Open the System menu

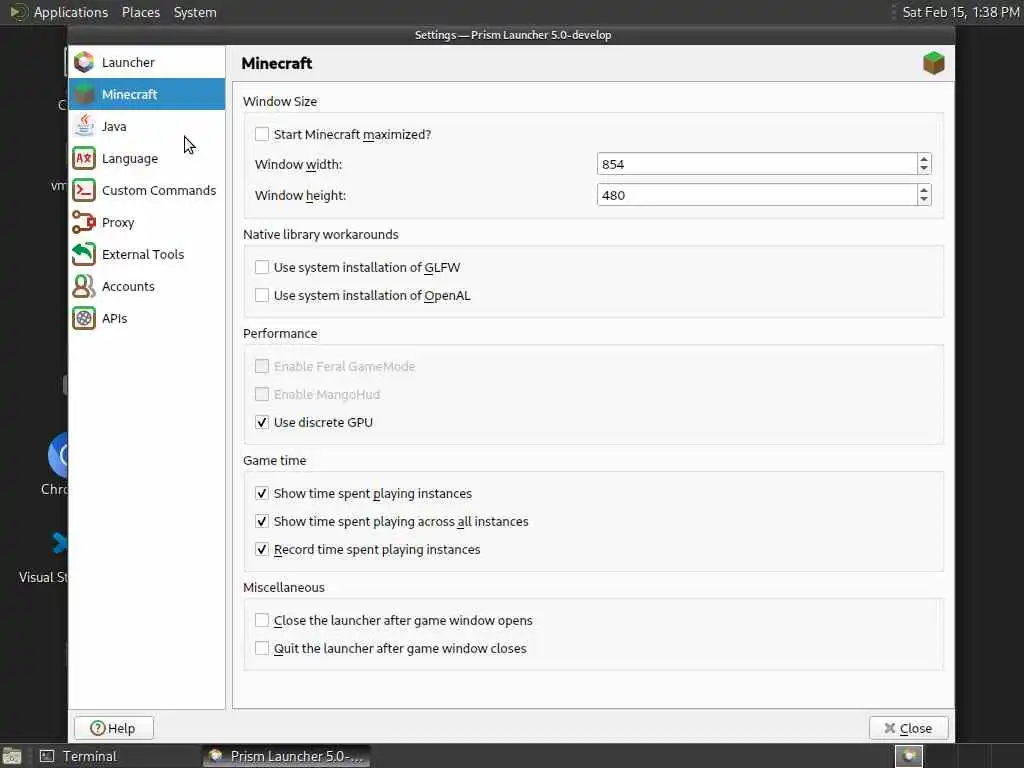pyautogui.click(x=195, y=12)
